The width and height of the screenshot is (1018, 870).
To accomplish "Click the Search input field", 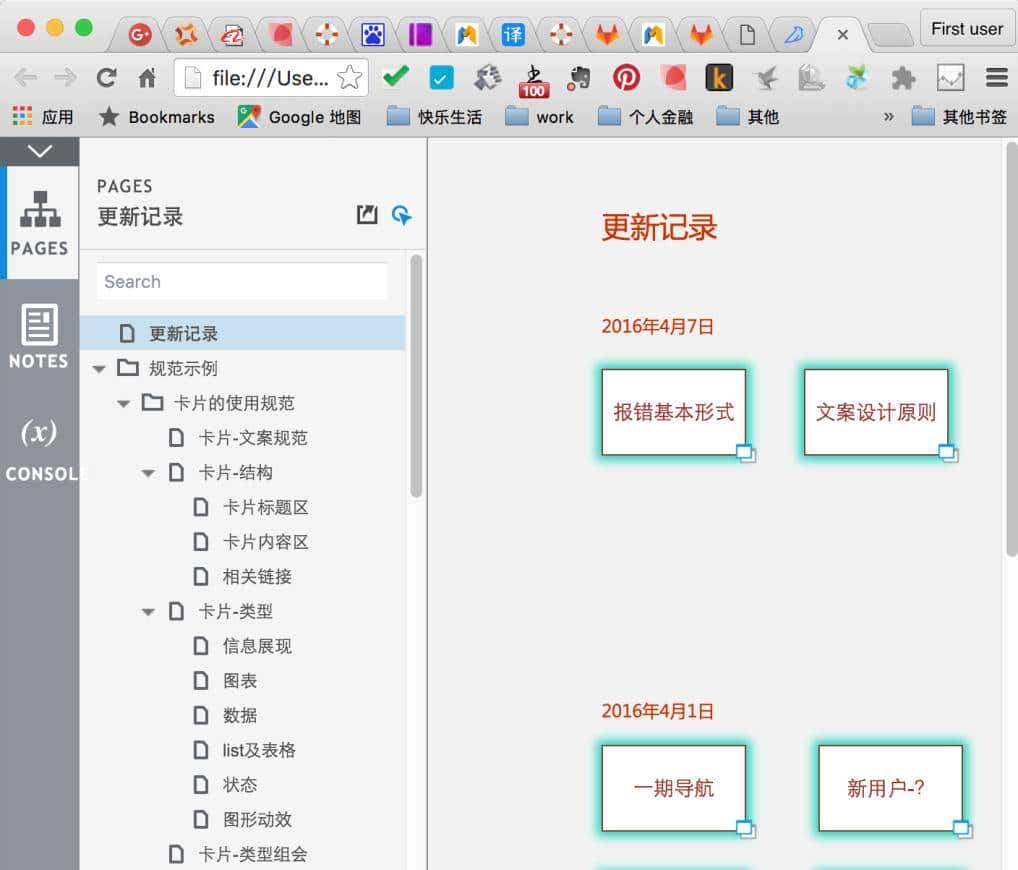I will coord(240,281).
